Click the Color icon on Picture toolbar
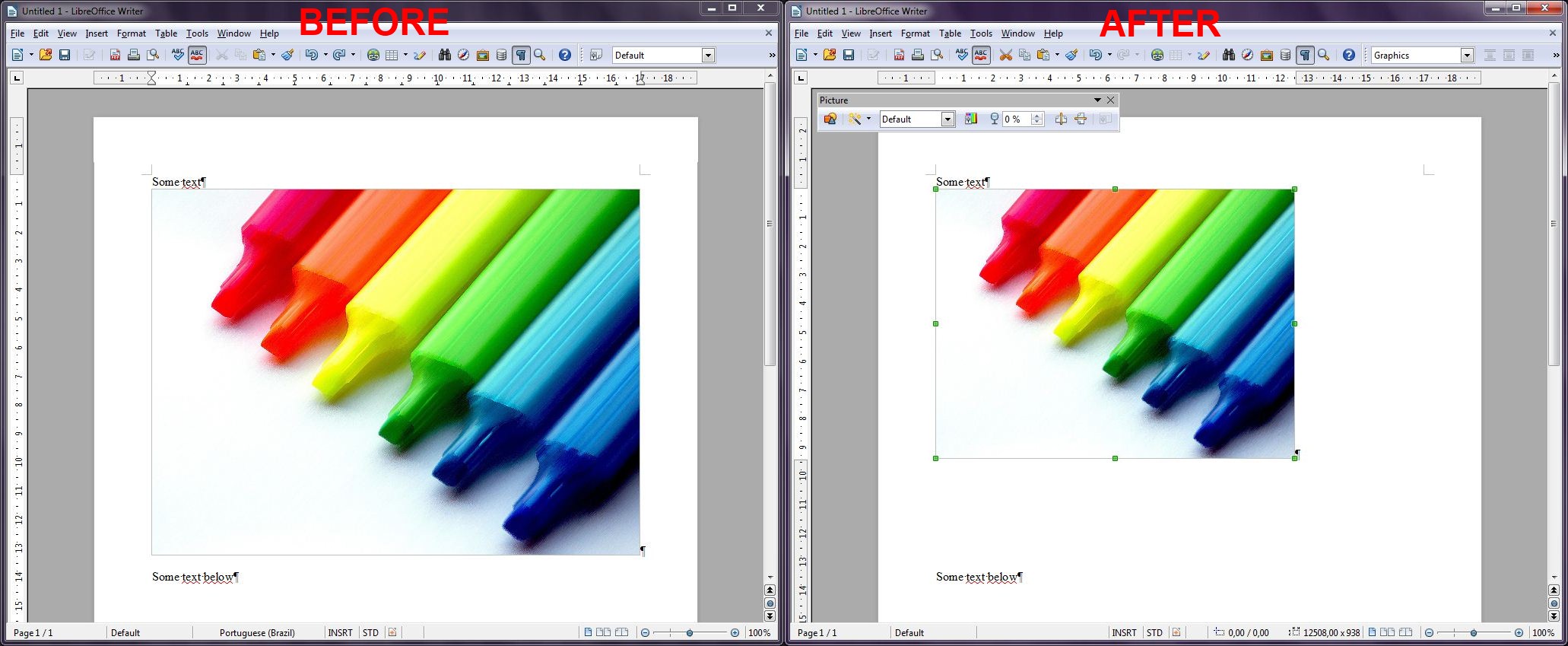The height and width of the screenshot is (646, 1568). coord(971,119)
